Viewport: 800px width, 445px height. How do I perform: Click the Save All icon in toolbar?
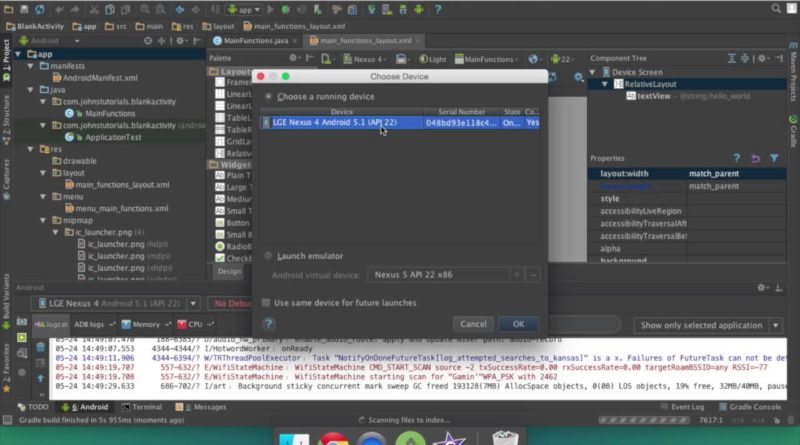coord(24,9)
